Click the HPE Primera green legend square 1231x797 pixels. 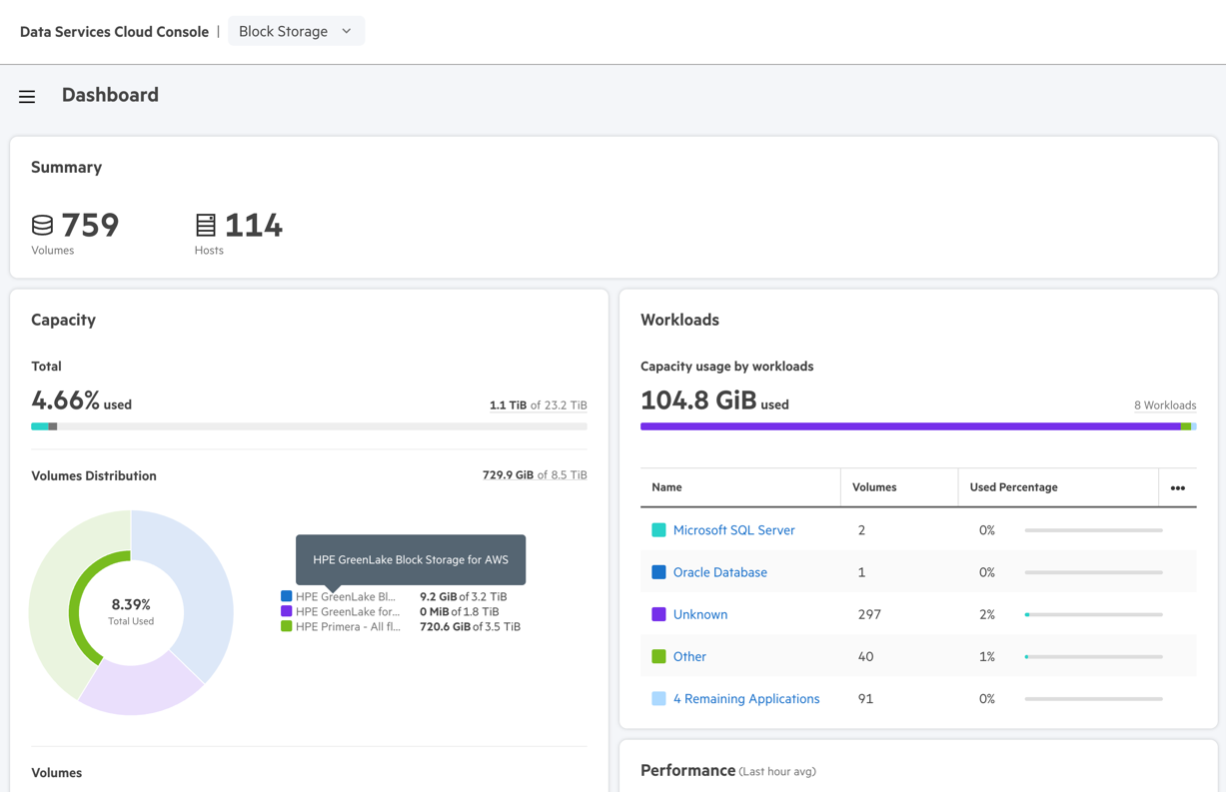coord(287,626)
